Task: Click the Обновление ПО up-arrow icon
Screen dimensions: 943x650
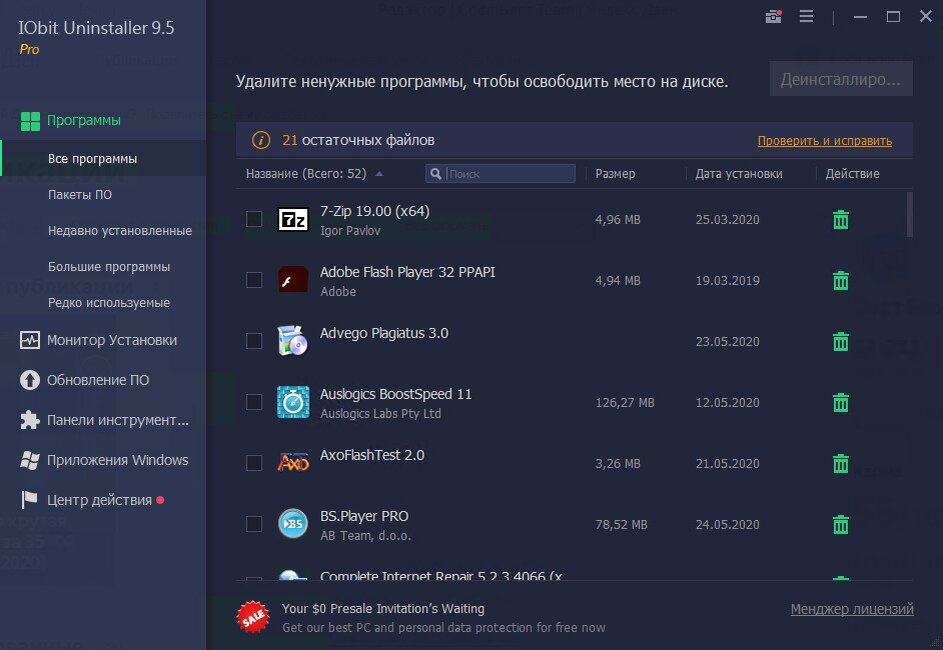Action: pos(29,380)
